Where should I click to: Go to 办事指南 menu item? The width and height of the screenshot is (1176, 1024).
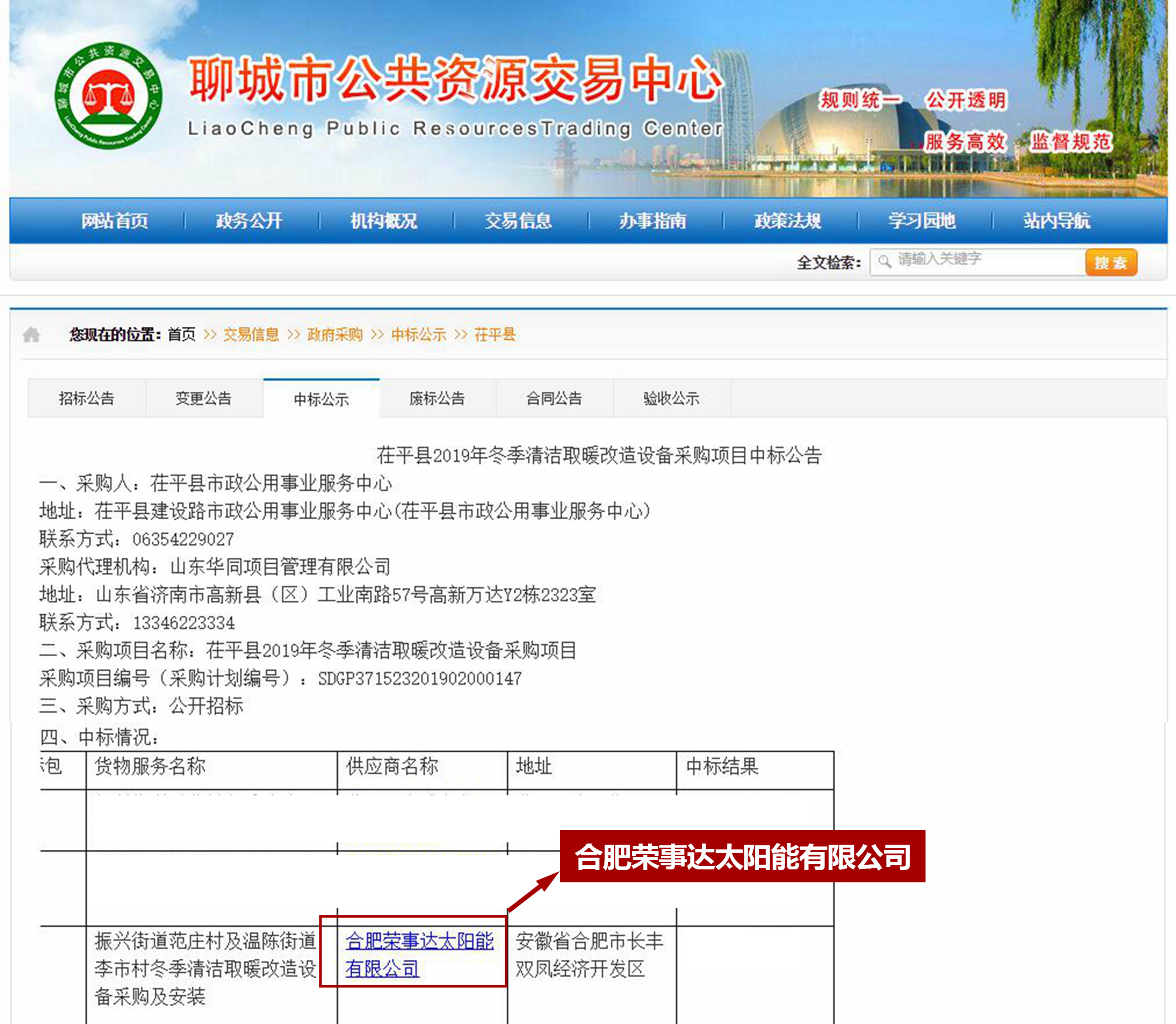[652, 221]
